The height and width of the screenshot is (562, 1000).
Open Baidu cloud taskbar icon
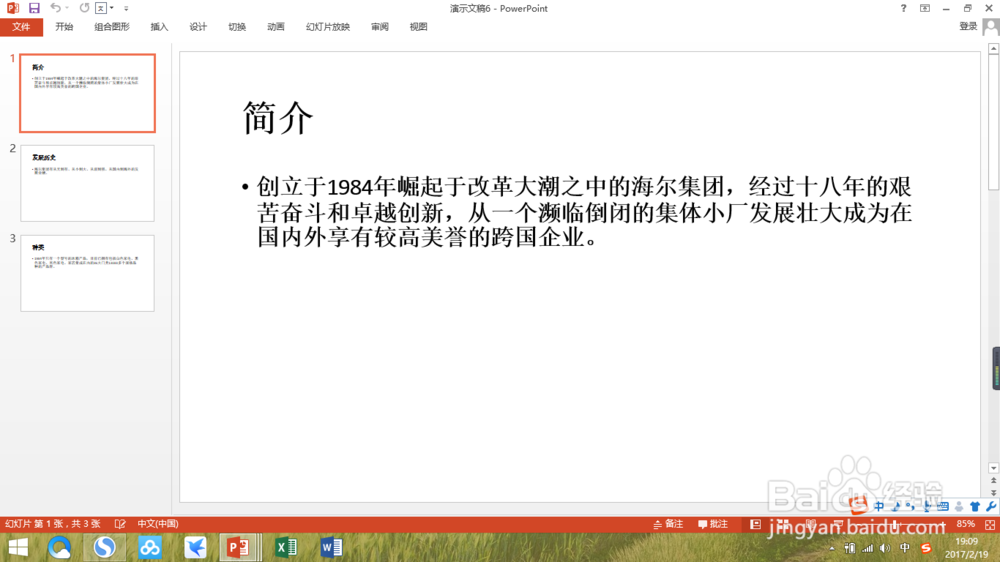[x=150, y=547]
